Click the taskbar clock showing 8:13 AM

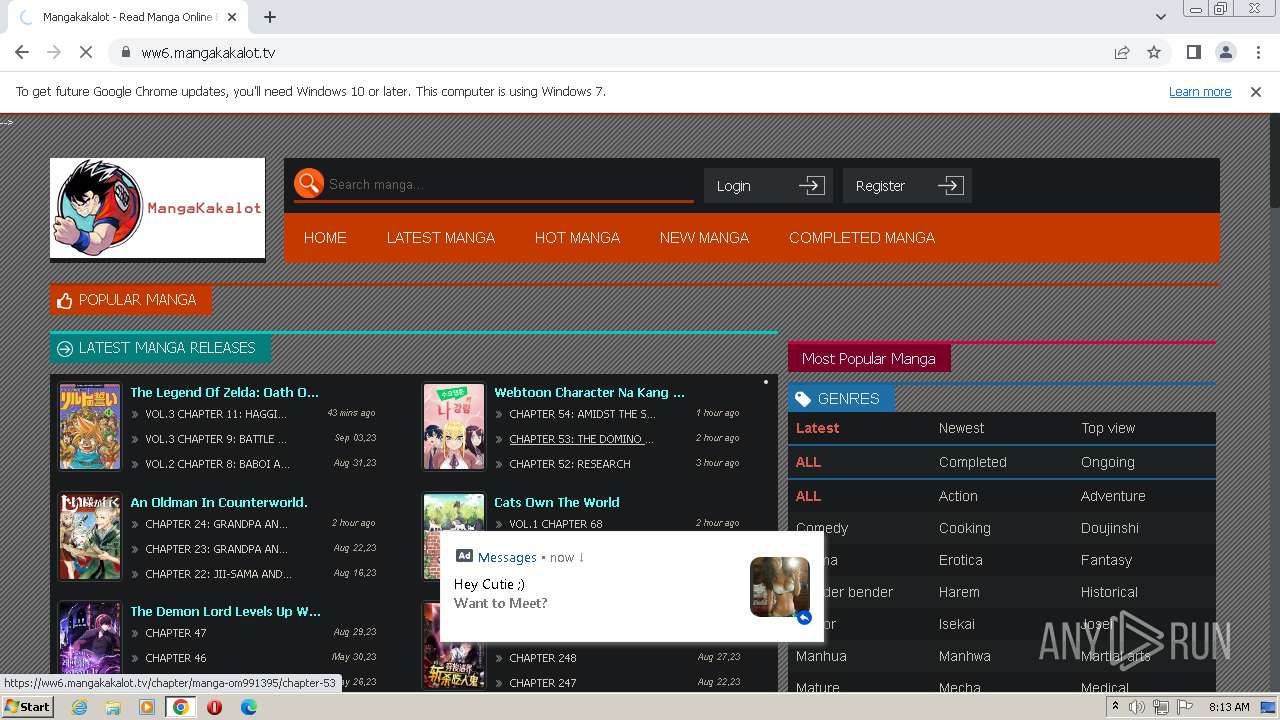tap(1229, 707)
